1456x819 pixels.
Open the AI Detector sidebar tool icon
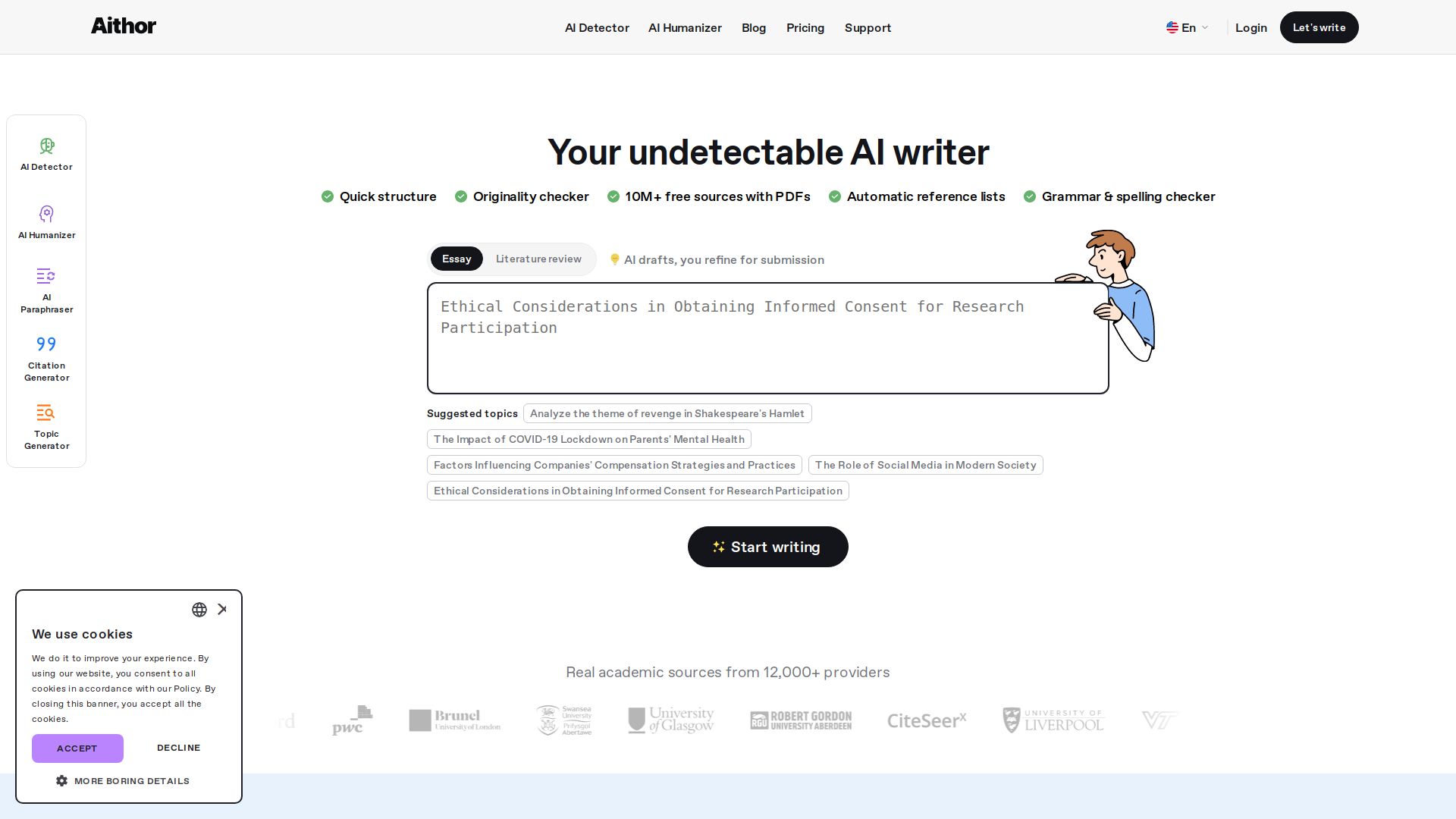(46, 146)
